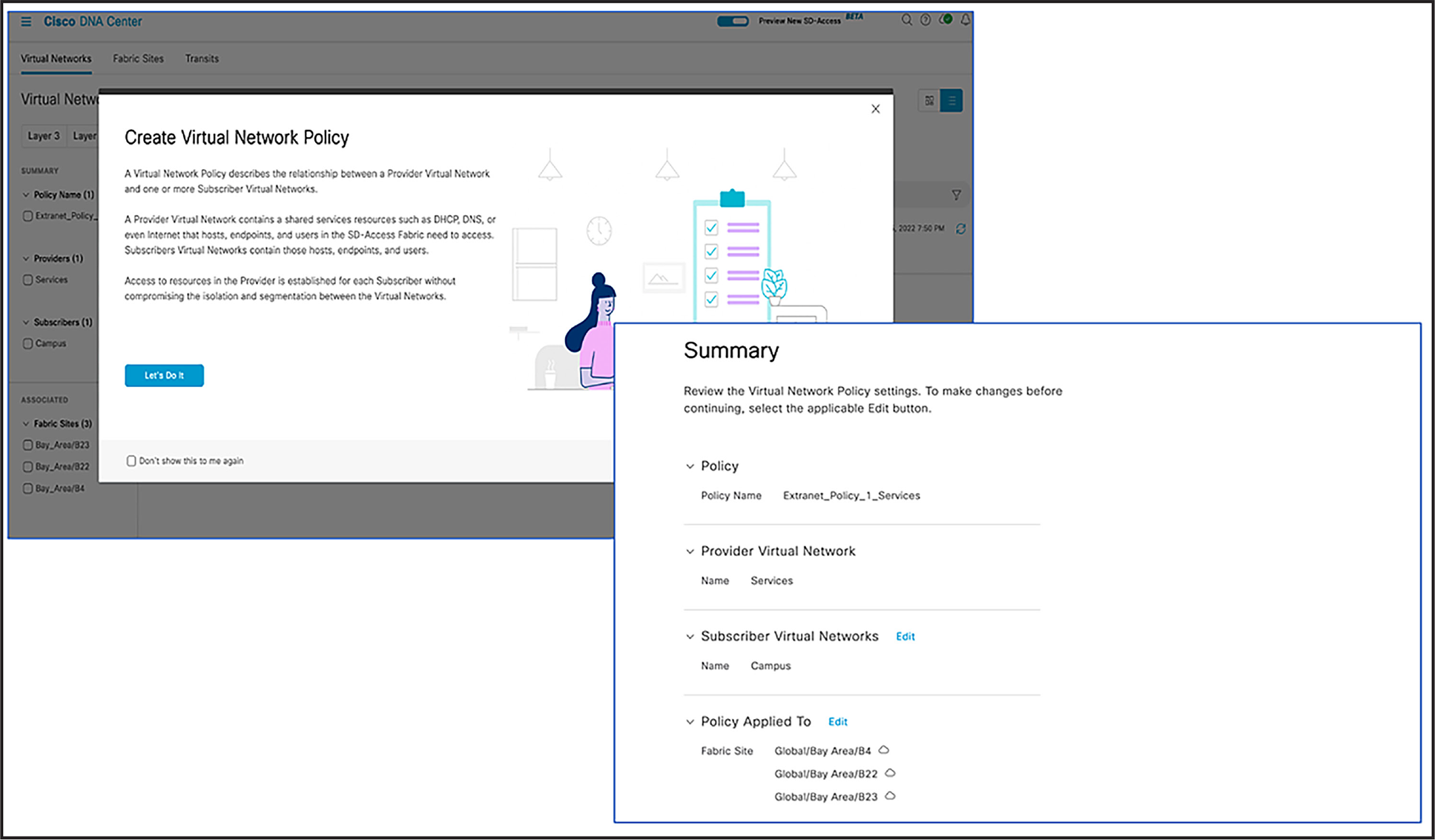Click the Create Virtual Network Policy heading

237,138
